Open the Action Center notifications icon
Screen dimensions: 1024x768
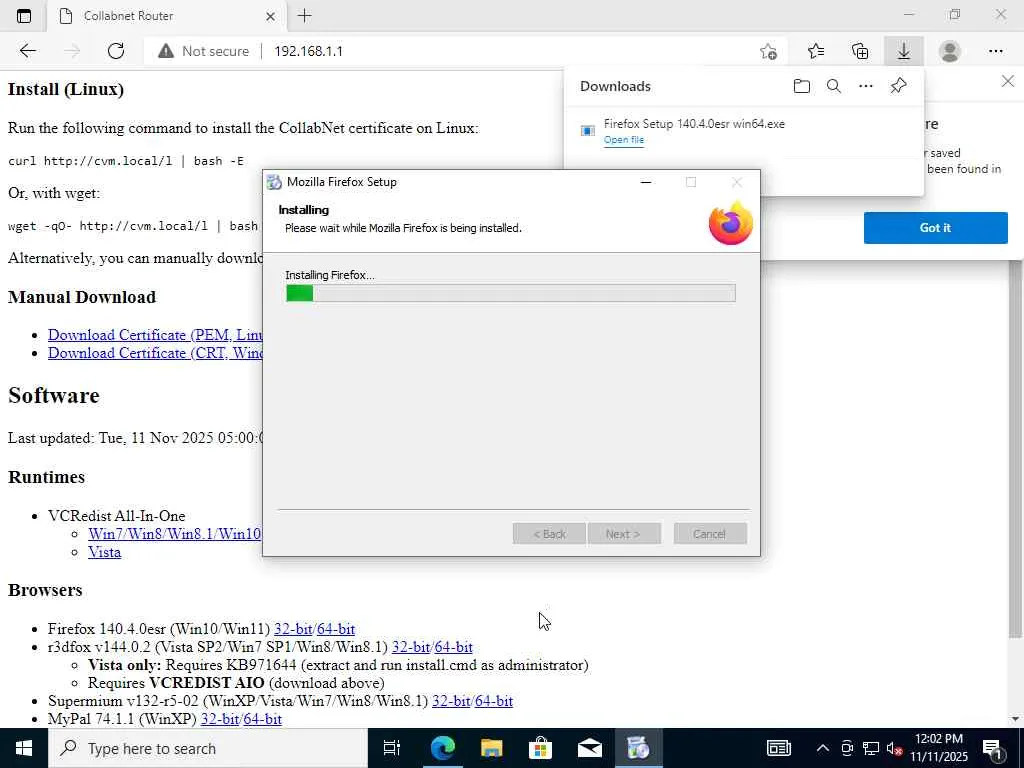click(x=993, y=749)
